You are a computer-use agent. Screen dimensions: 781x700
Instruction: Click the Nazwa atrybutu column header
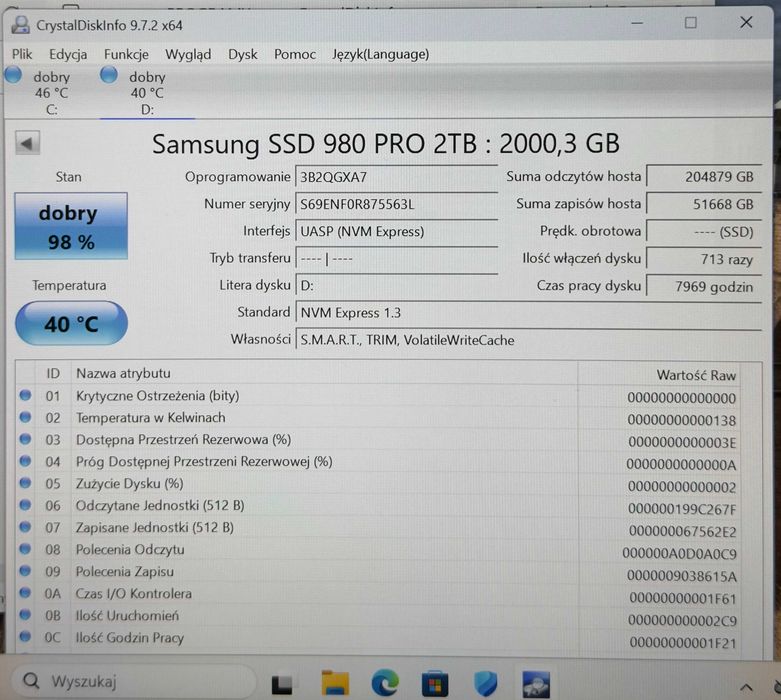click(x=324, y=373)
